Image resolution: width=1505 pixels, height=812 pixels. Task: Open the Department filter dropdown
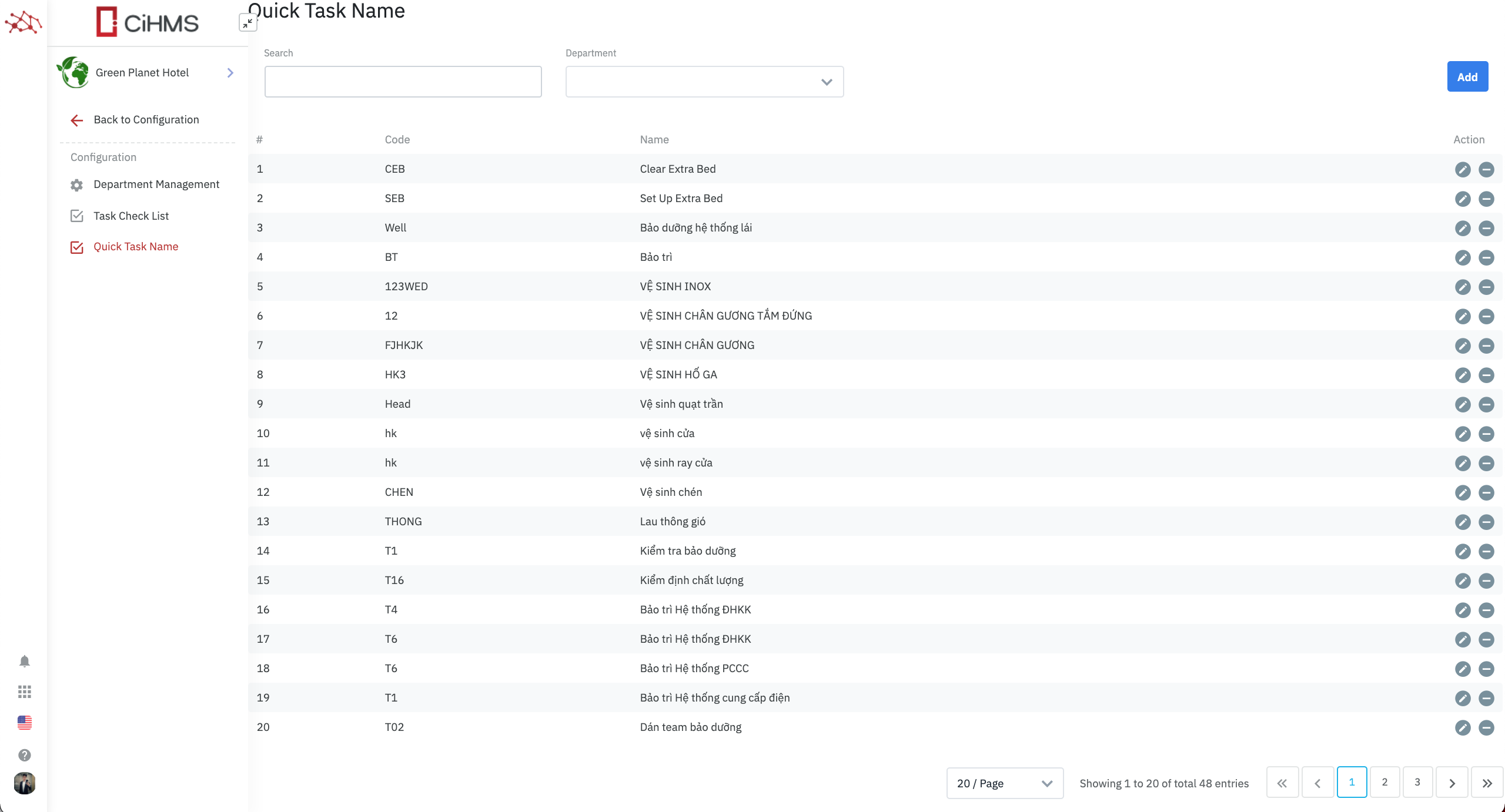[x=704, y=82]
